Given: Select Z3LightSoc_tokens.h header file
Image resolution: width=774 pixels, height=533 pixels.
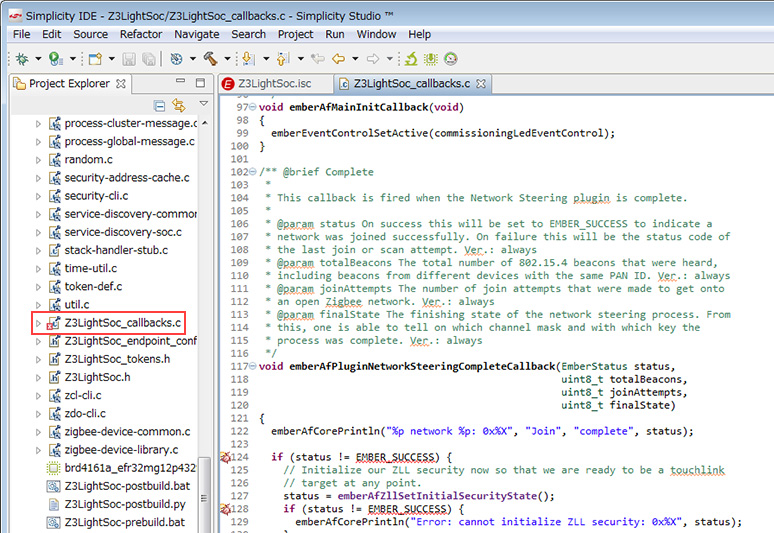Looking at the screenshot, I should pyautogui.click(x=117, y=359).
